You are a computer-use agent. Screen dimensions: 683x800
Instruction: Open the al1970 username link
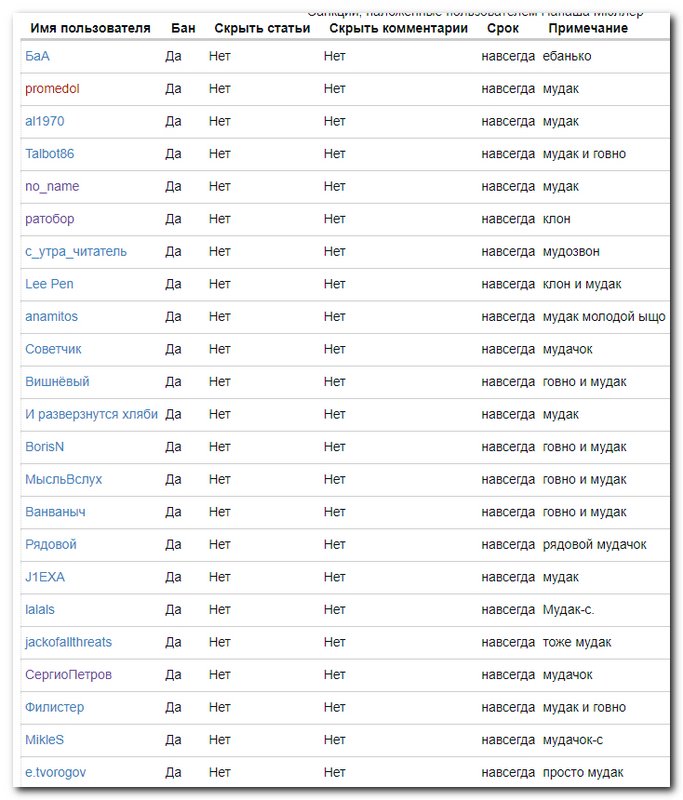[x=45, y=121]
